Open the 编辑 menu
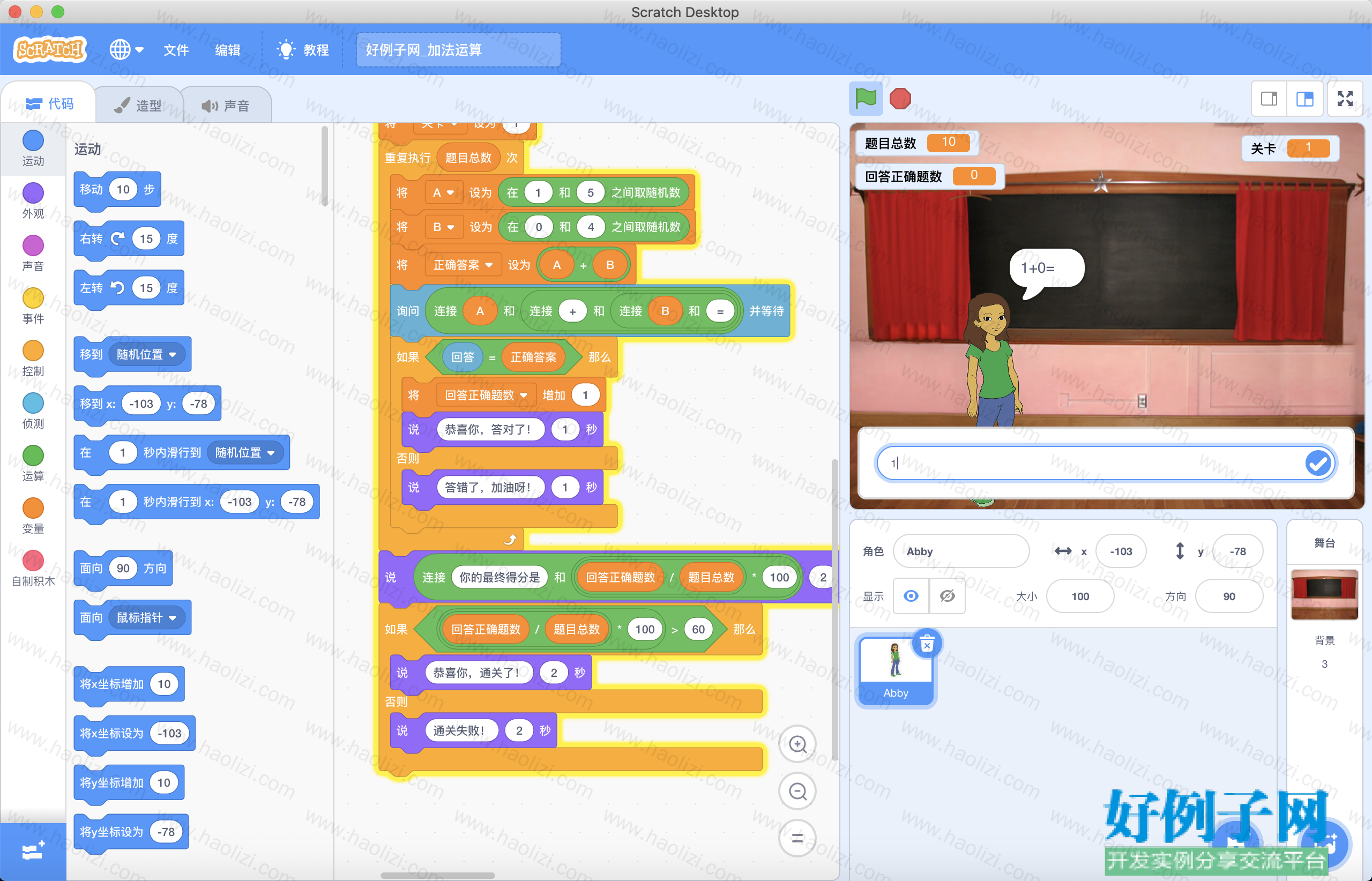 (x=228, y=50)
